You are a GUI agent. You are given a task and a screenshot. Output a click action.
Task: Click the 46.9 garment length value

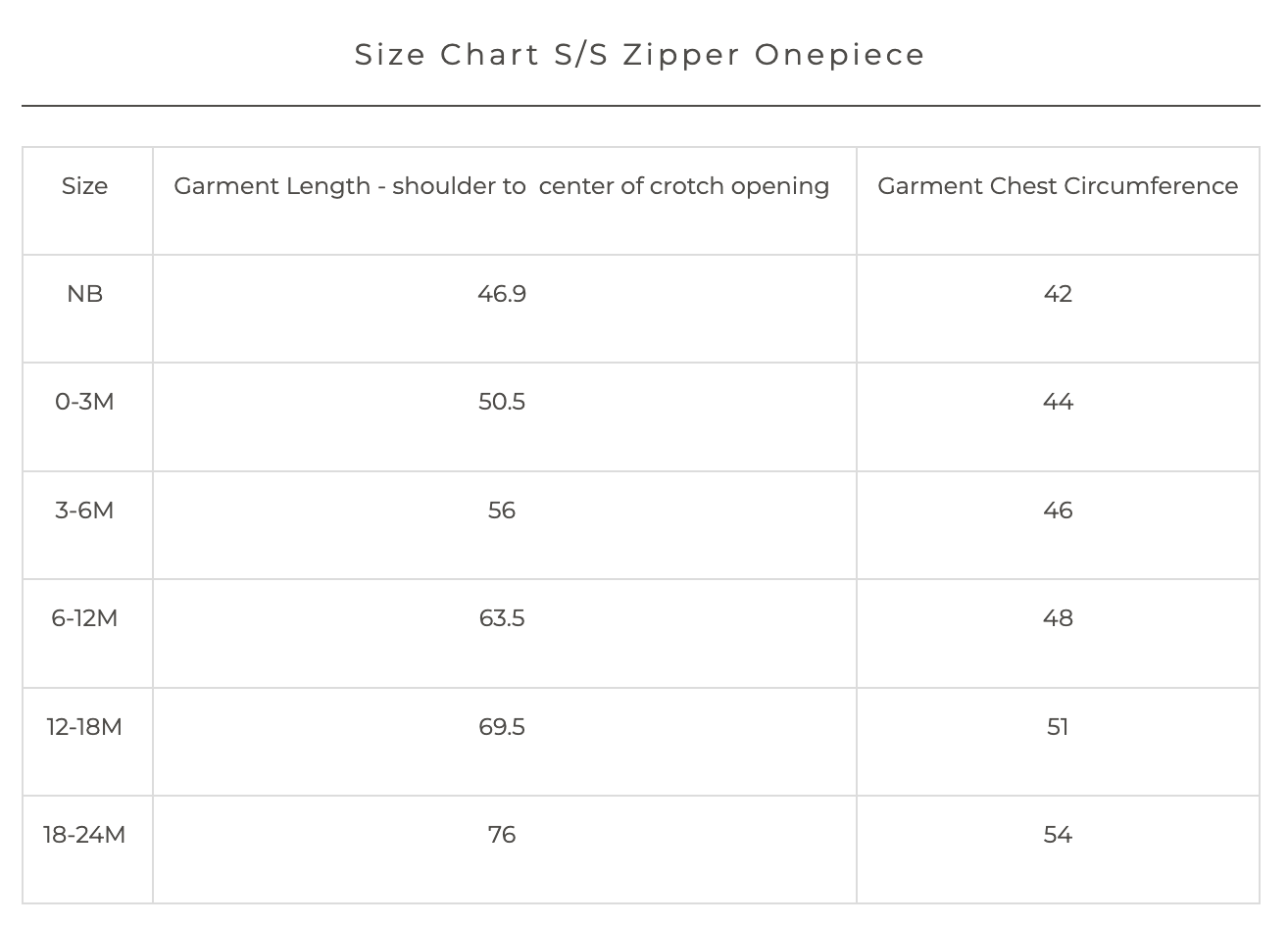point(502,294)
